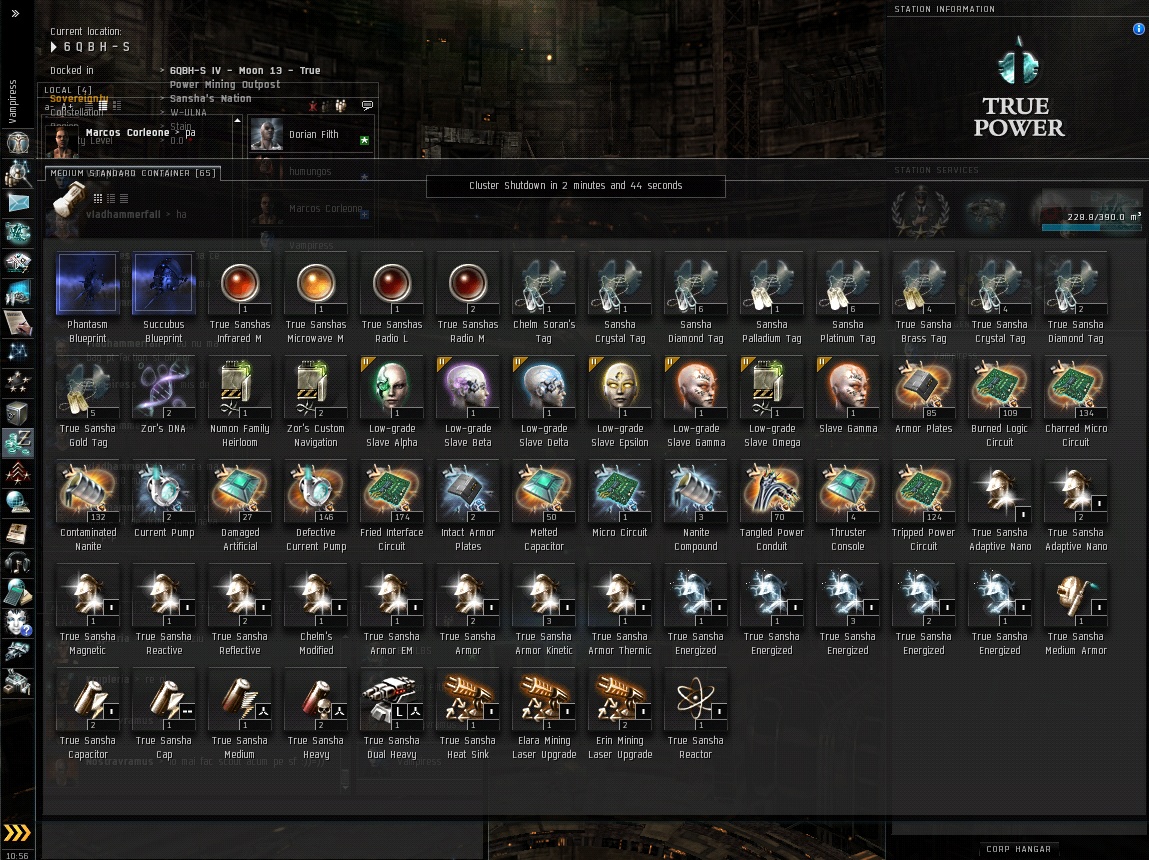Viewport: 1149px width, 860px height.
Task: Open the Marcos Corleone chat name
Action: (127, 133)
